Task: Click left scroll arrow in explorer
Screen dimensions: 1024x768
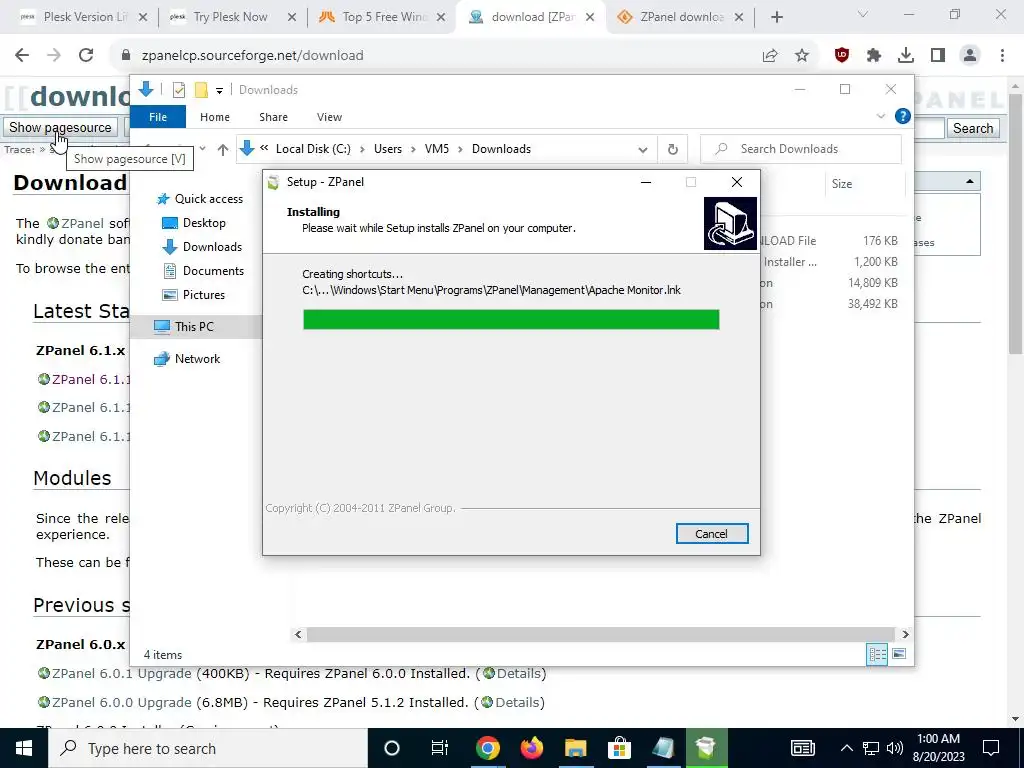Action: point(298,634)
